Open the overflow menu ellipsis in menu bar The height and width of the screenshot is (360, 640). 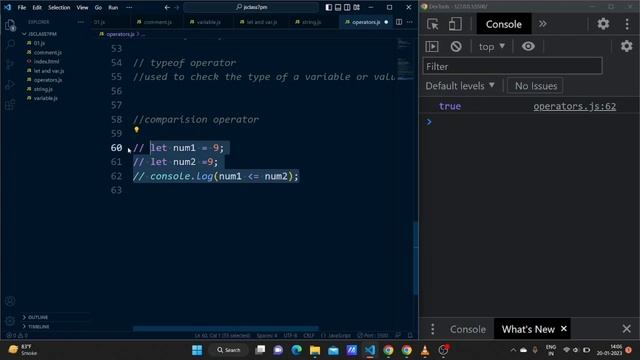(x=129, y=7)
